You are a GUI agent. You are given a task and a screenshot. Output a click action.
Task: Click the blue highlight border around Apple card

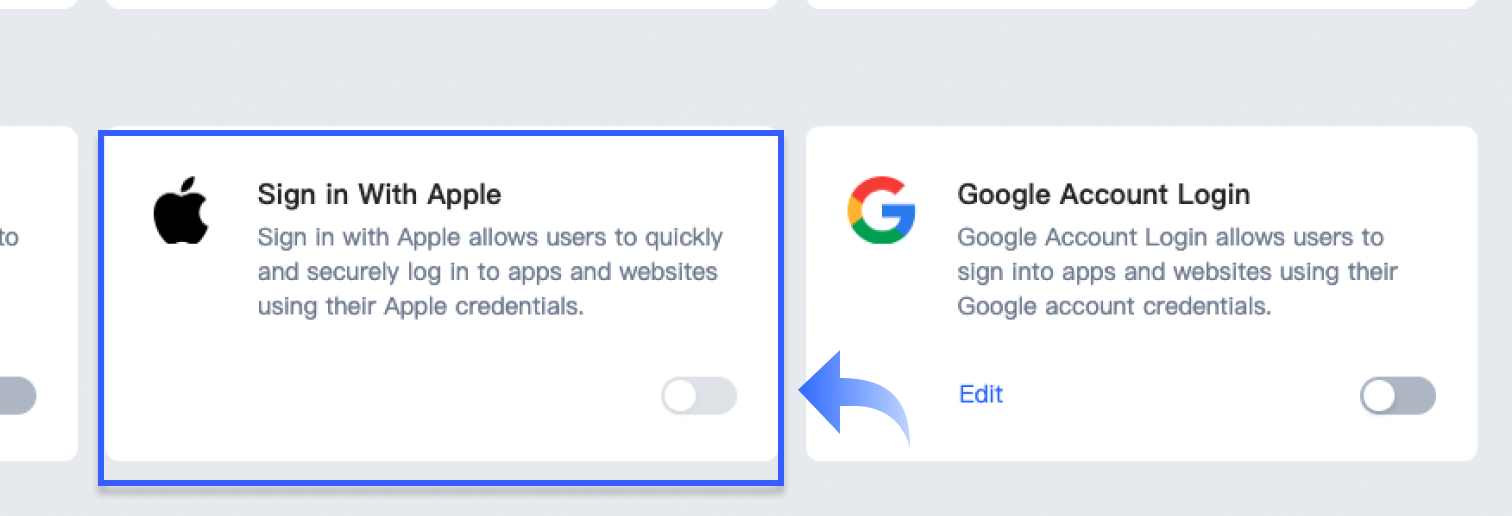click(441, 132)
